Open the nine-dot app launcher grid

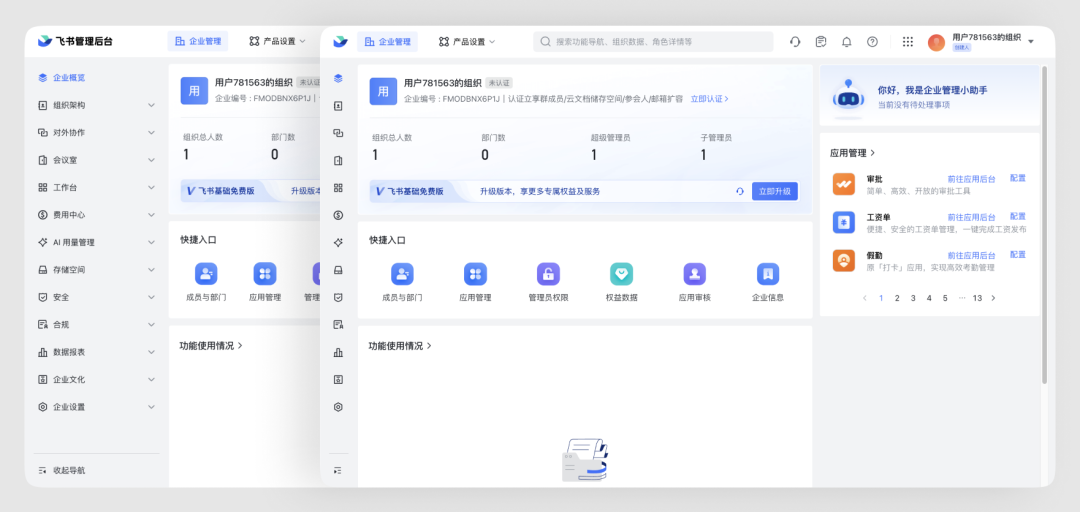tap(908, 42)
